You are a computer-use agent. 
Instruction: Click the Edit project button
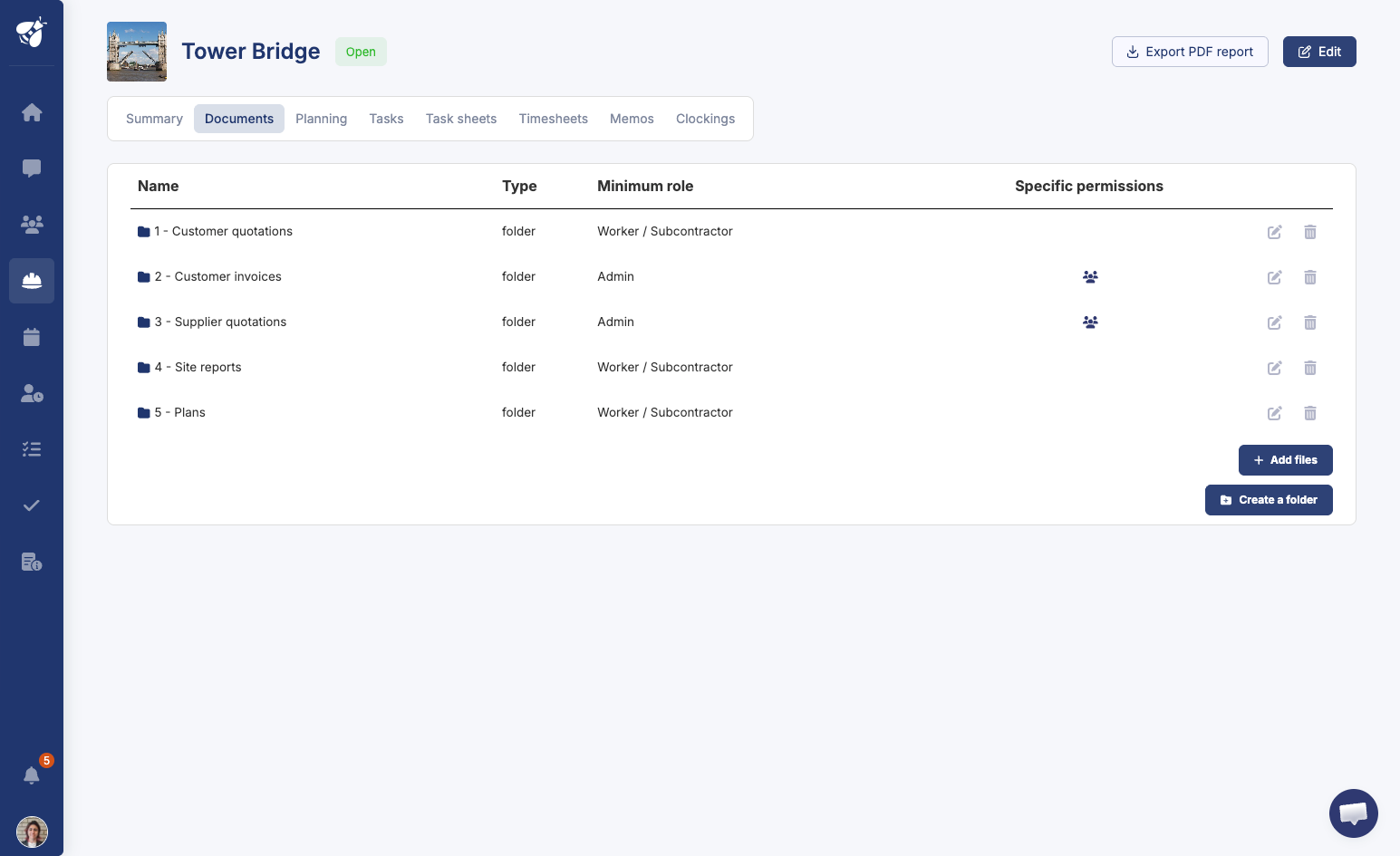coord(1319,52)
